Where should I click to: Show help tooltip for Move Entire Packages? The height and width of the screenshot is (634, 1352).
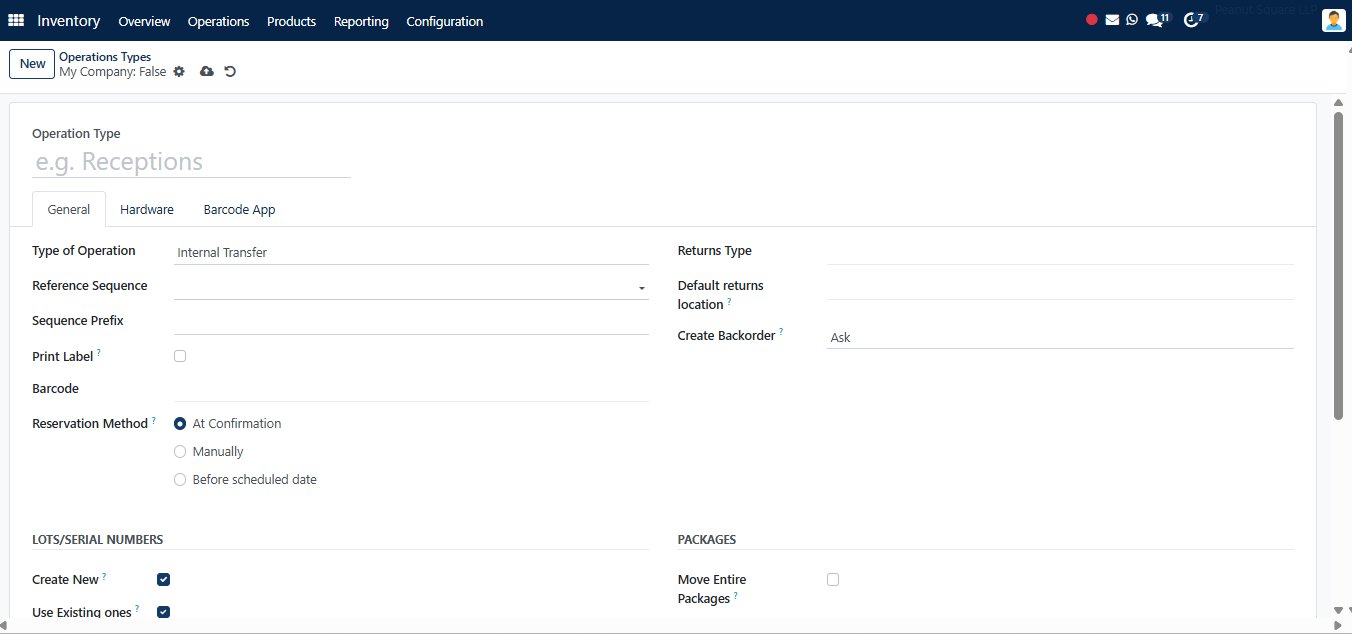(736, 595)
